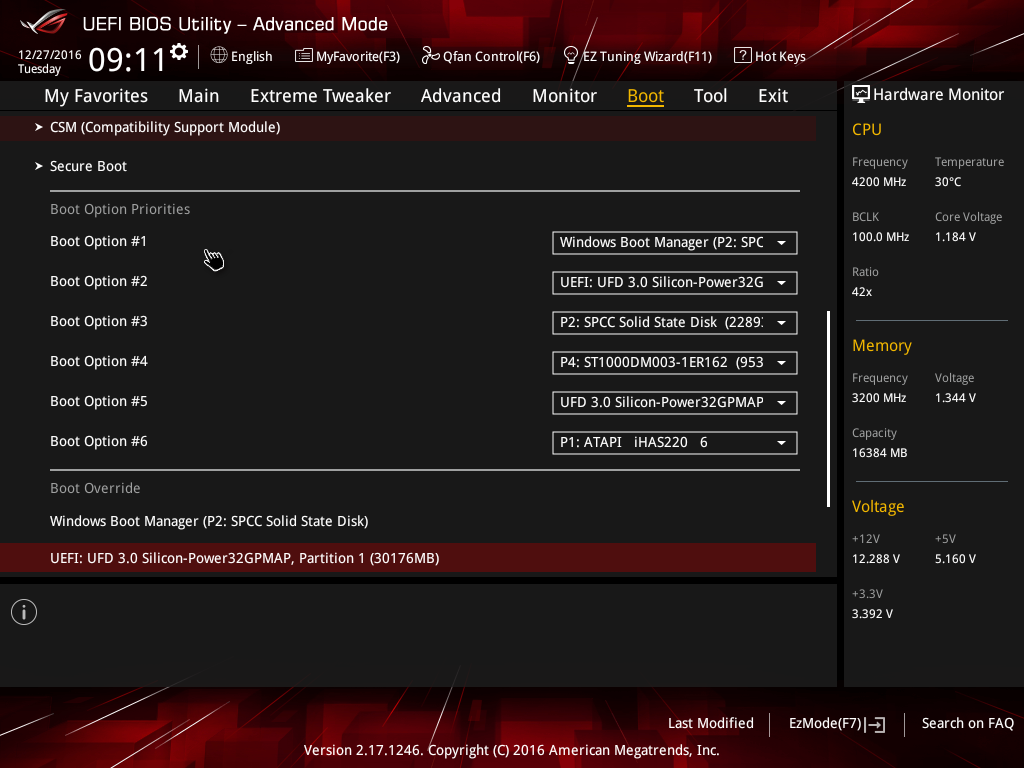The width and height of the screenshot is (1024, 768).
Task: Click the Boot Option #1 label
Action: 99,242
